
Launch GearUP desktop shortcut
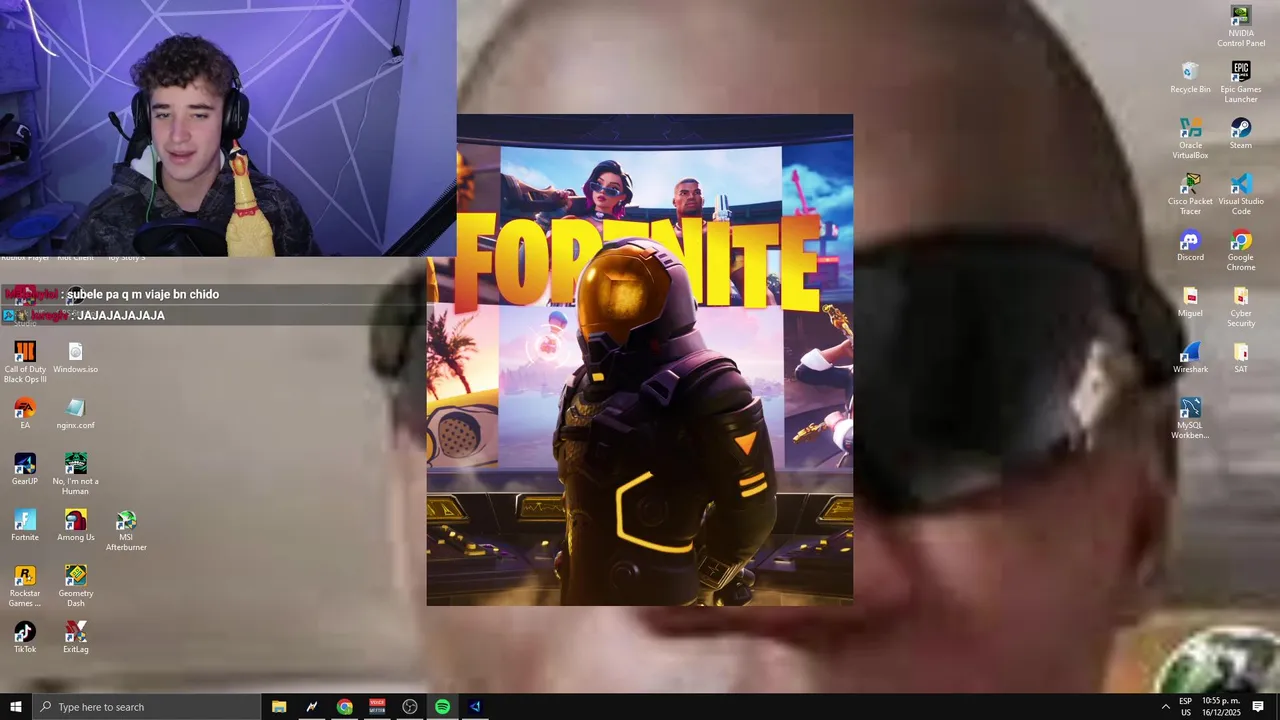pos(25,470)
